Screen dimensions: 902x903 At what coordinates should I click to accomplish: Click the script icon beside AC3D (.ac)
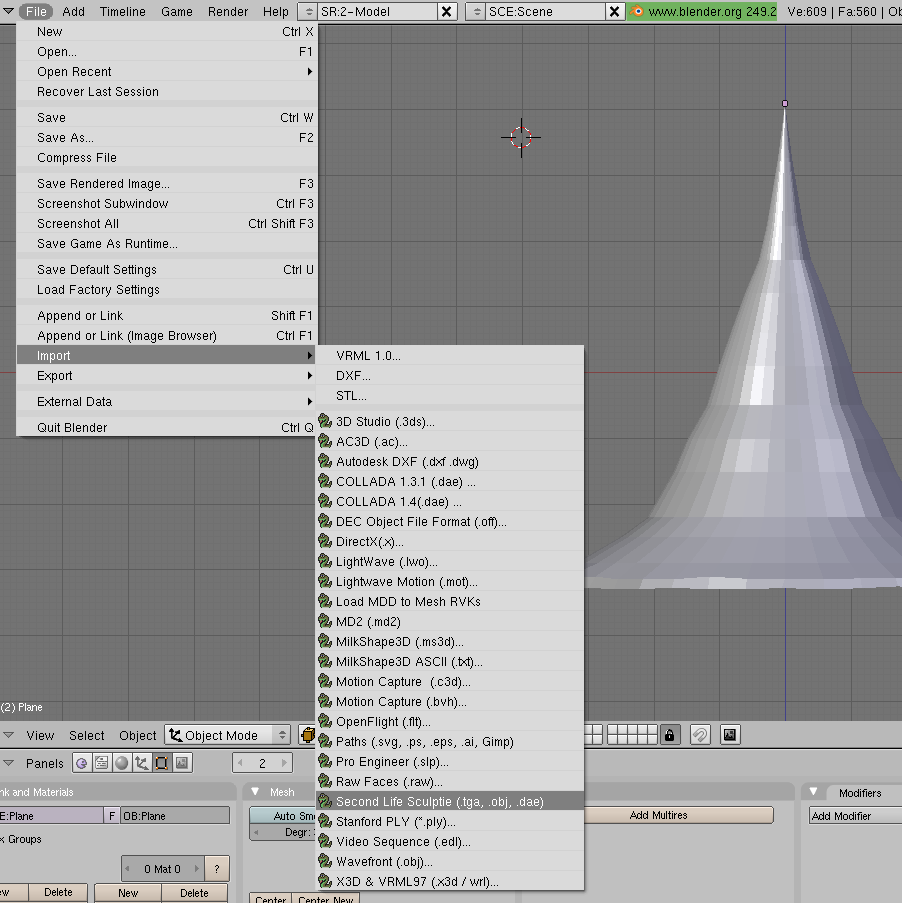(325, 441)
